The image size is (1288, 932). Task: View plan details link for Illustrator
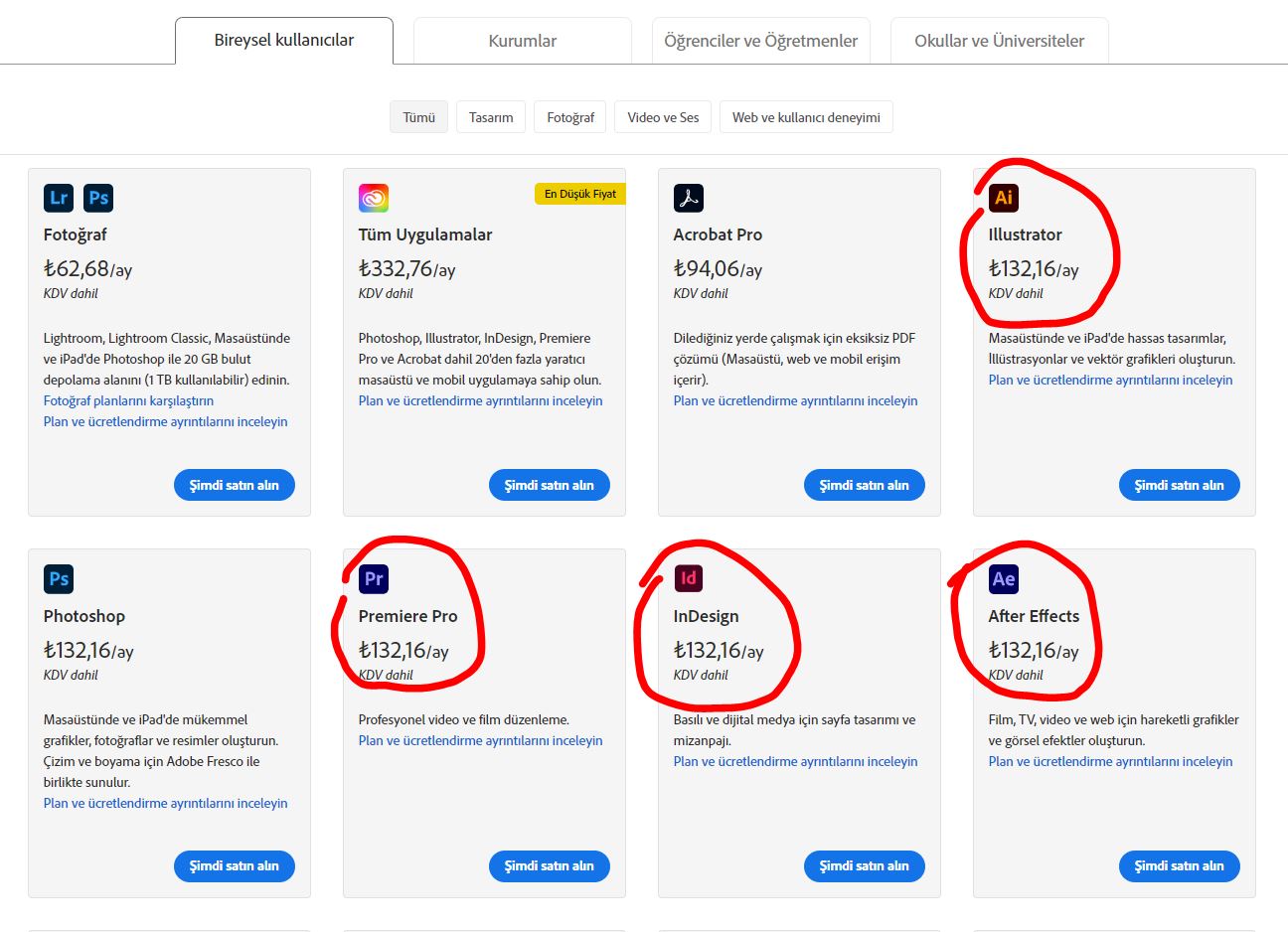1111,380
